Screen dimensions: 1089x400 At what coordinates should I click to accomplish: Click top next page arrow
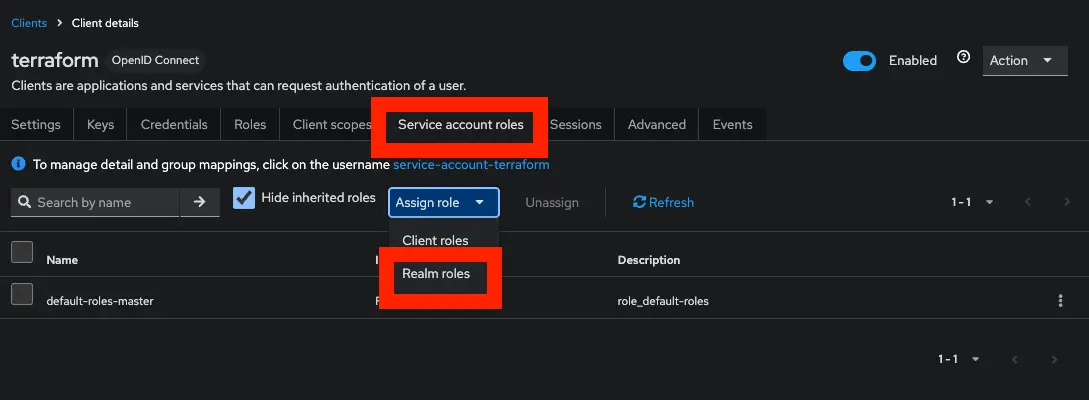click(x=1067, y=202)
